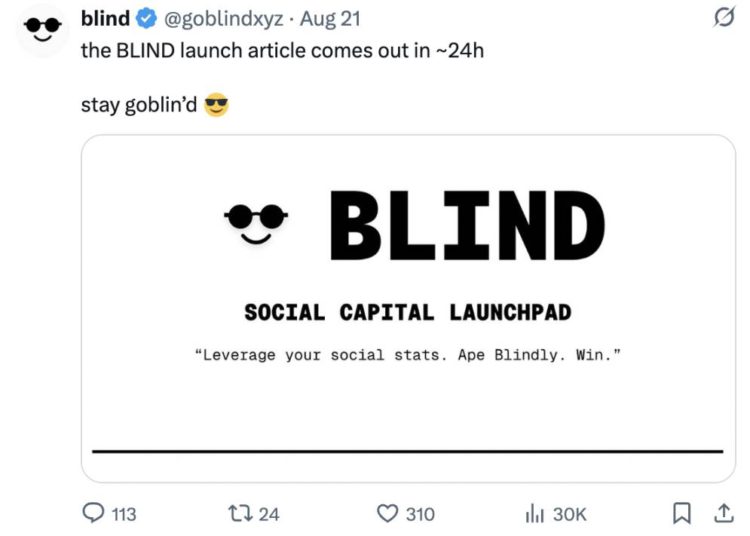The height and width of the screenshot is (536, 750).
Task: Like the tweet with the heart icon
Action: 388,514
